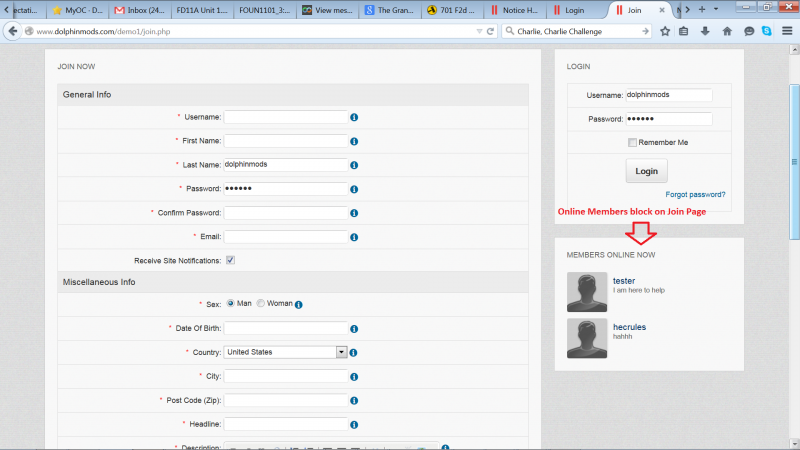Click the info icon next to City
This screenshot has width=800, height=450.
354,377
